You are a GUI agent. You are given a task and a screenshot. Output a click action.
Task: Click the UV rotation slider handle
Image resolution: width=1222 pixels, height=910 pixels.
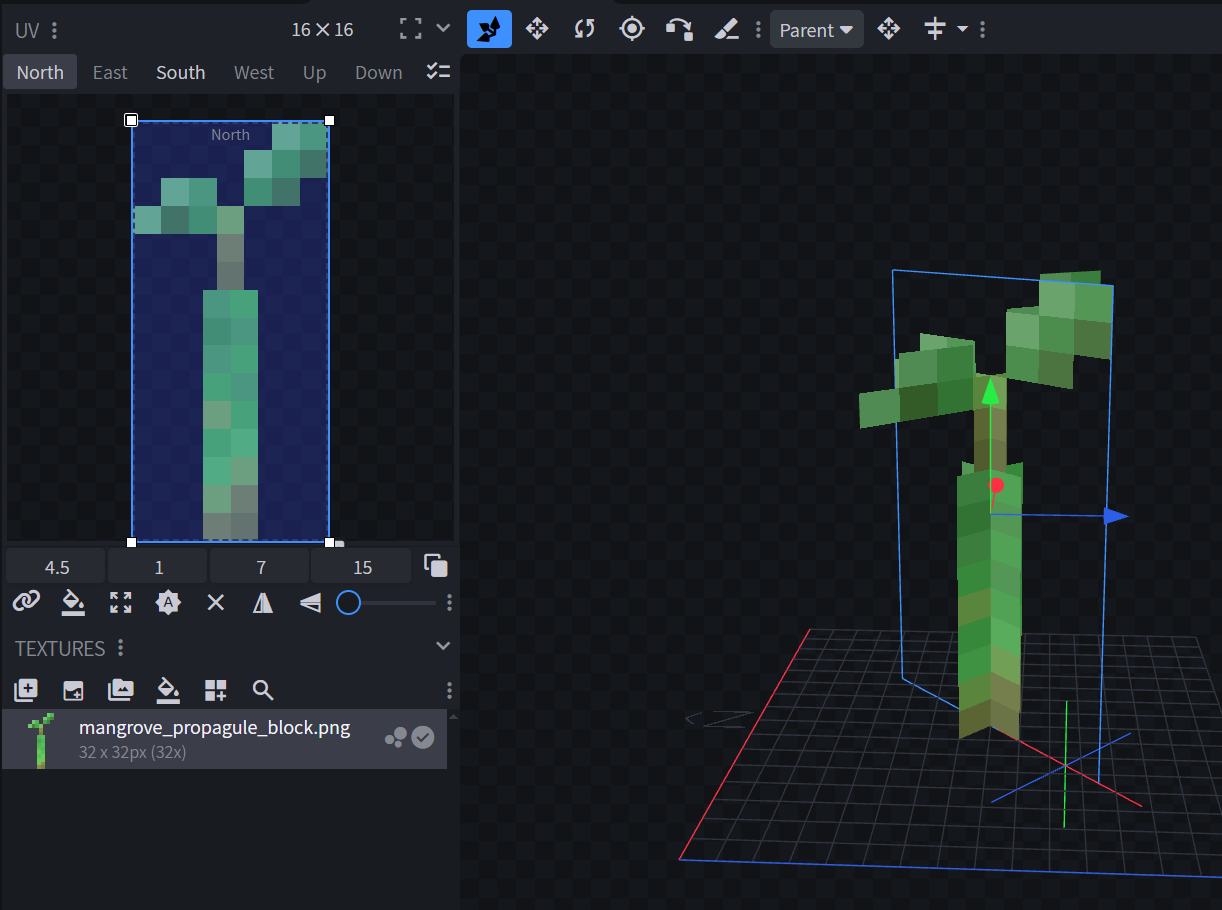click(348, 602)
